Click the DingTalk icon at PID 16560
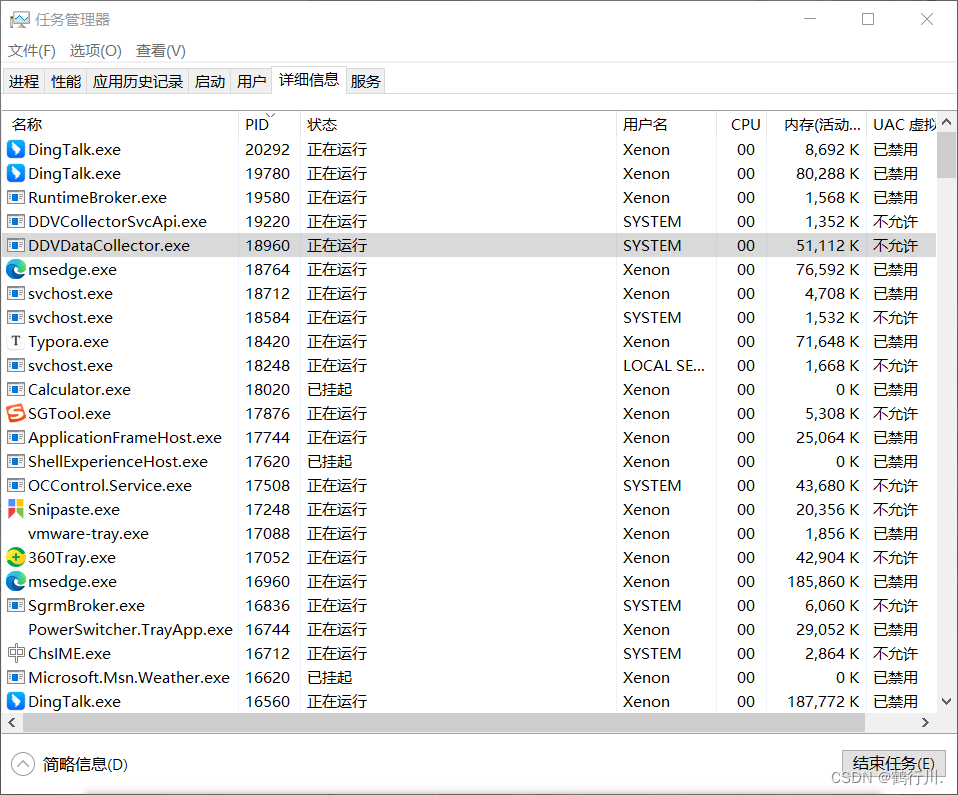This screenshot has width=958, height=795. (16, 702)
